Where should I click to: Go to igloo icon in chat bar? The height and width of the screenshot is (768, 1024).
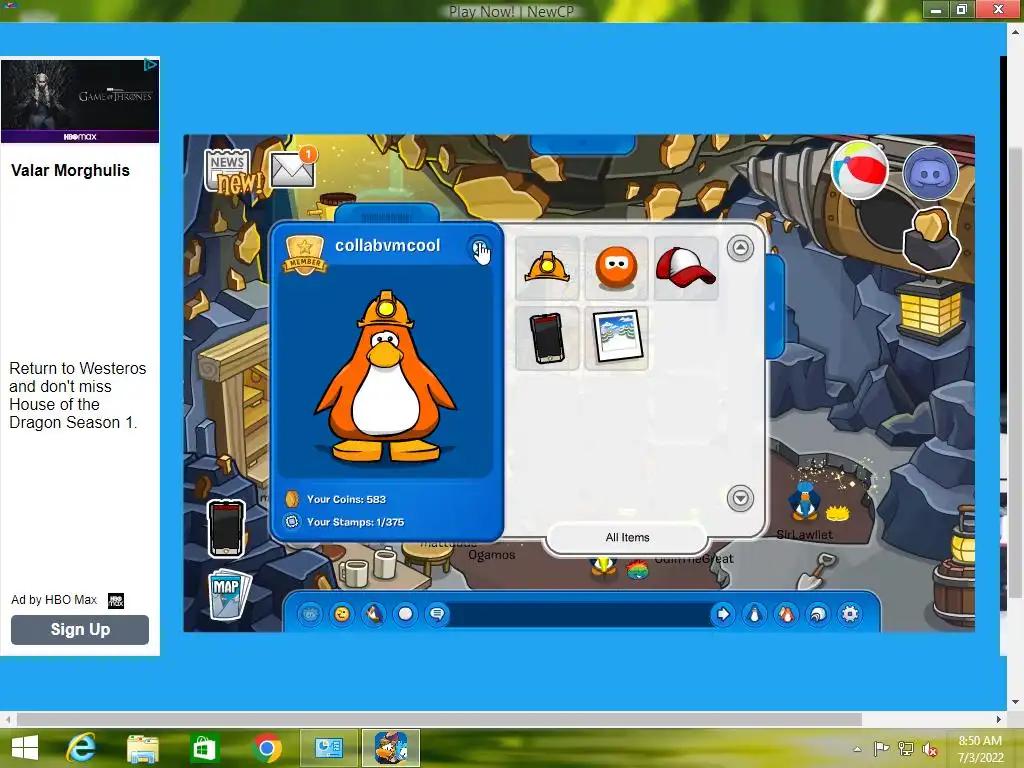coord(818,614)
